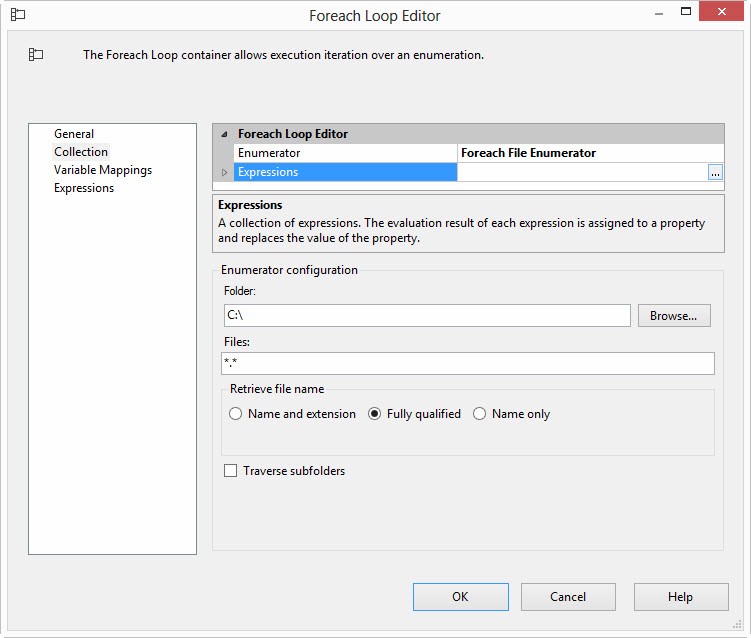Go to the Expressions page in sidebar
Screen dimensions: 751x638
[x=84, y=188]
